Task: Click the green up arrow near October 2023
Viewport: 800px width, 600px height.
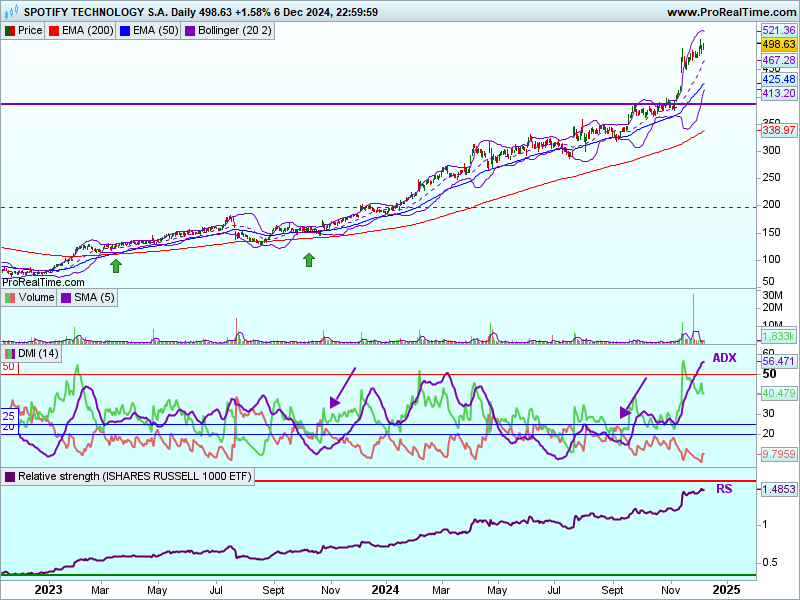Action: tap(309, 260)
